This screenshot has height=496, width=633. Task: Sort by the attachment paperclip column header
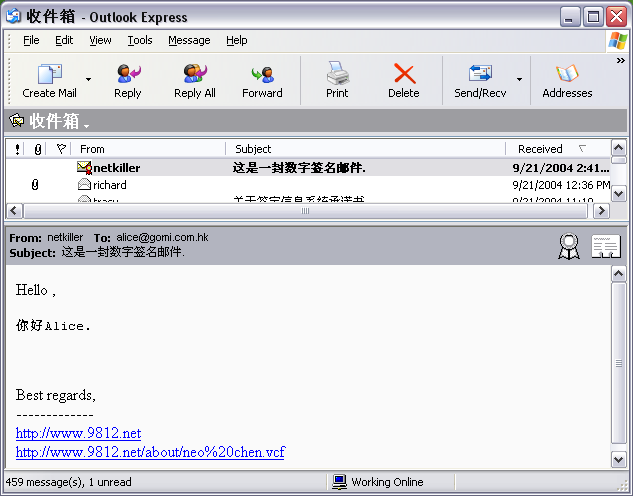[38, 150]
